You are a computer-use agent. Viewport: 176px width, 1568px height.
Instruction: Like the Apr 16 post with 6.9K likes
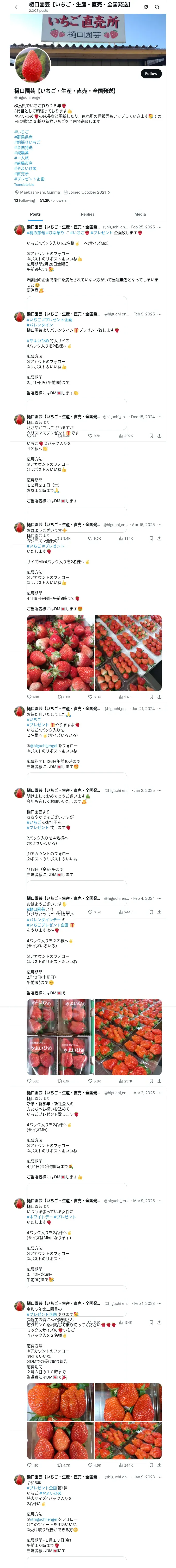tap(94, 697)
